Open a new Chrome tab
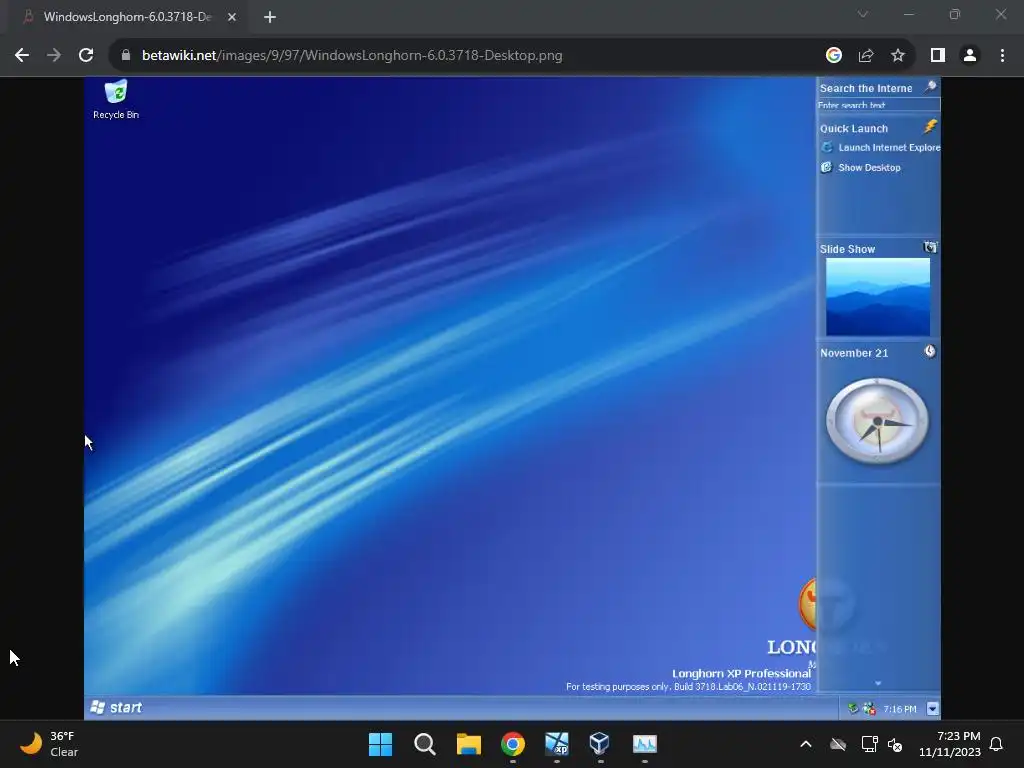This screenshot has height=768, width=1024. pyautogui.click(x=270, y=17)
